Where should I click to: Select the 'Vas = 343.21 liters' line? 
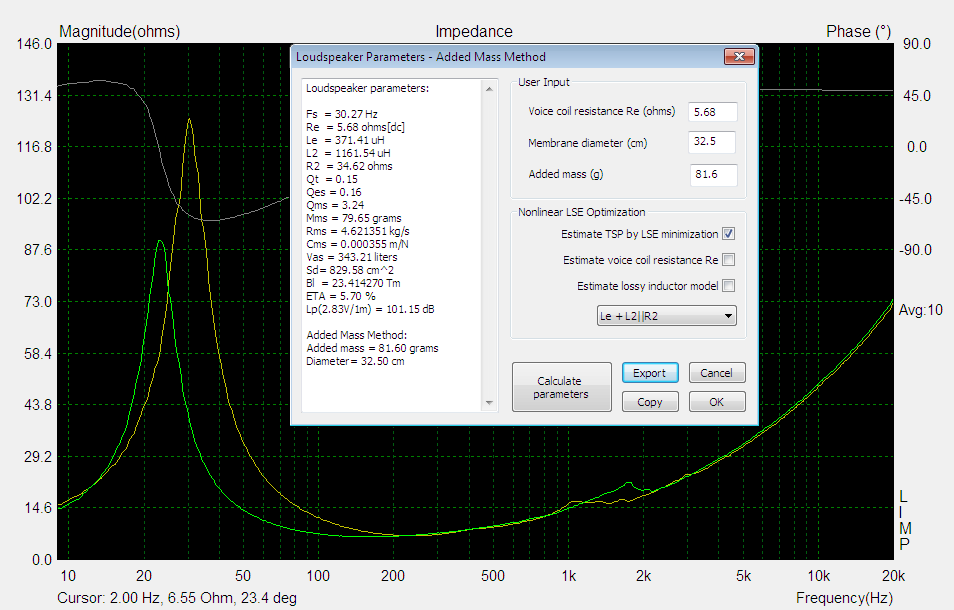[352, 257]
